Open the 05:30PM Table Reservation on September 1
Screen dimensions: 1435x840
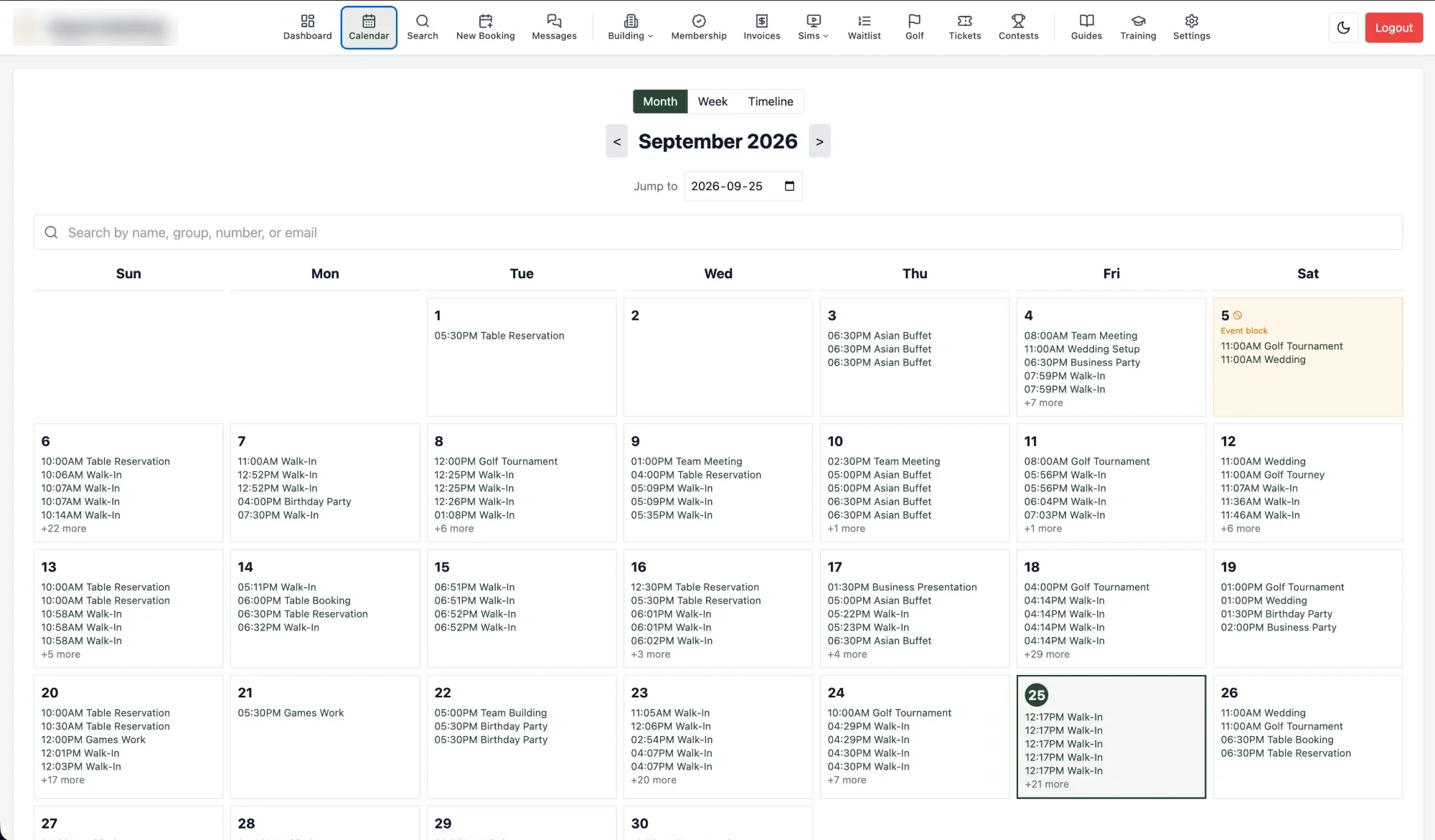pyautogui.click(x=499, y=336)
